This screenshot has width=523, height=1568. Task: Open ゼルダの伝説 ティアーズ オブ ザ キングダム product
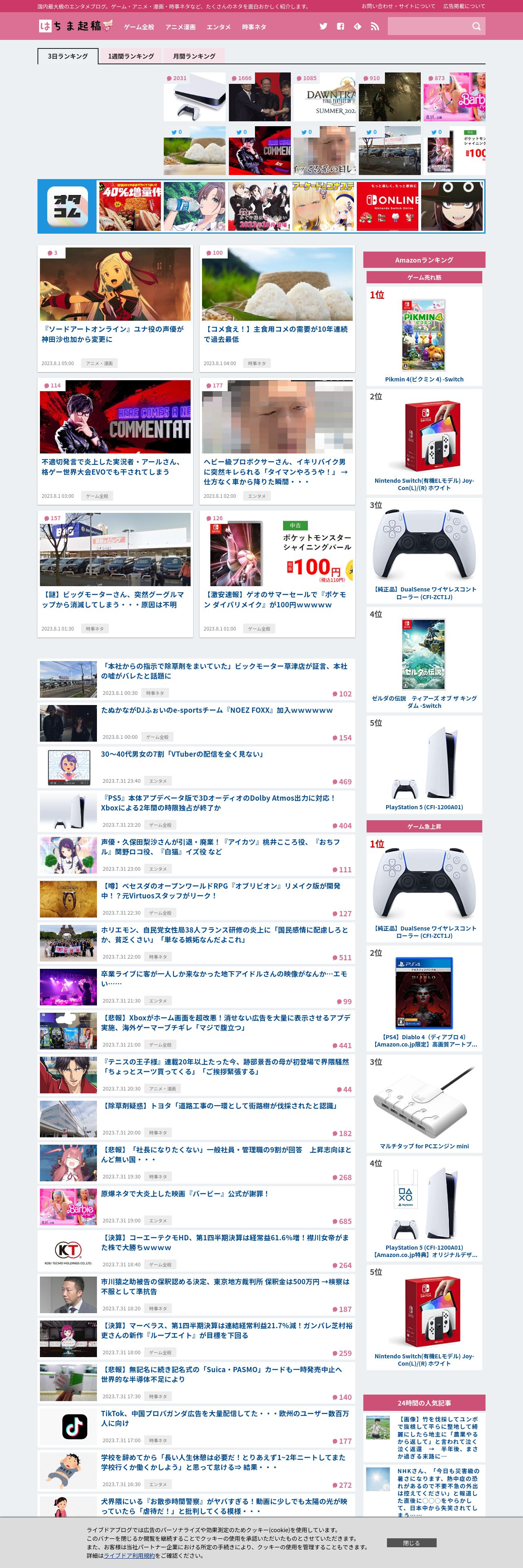[424, 661]
